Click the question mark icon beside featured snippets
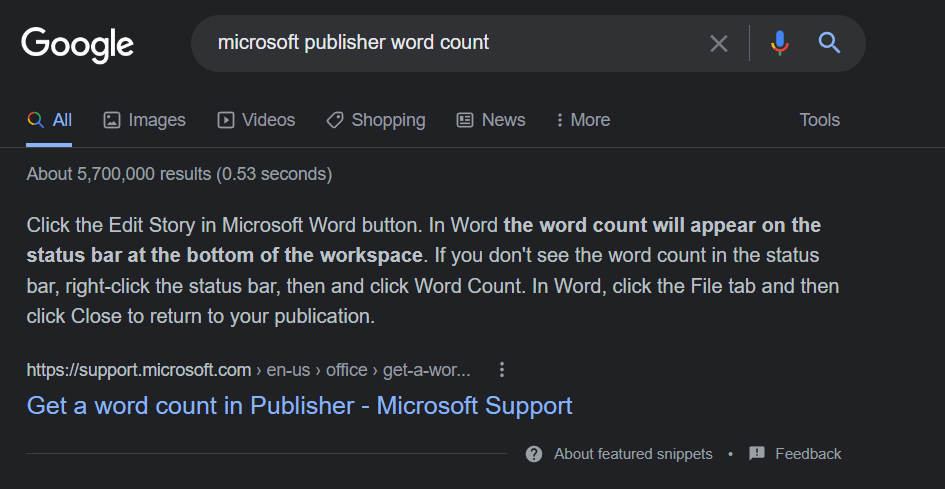 pyautogui.click(x=534, y=454)
